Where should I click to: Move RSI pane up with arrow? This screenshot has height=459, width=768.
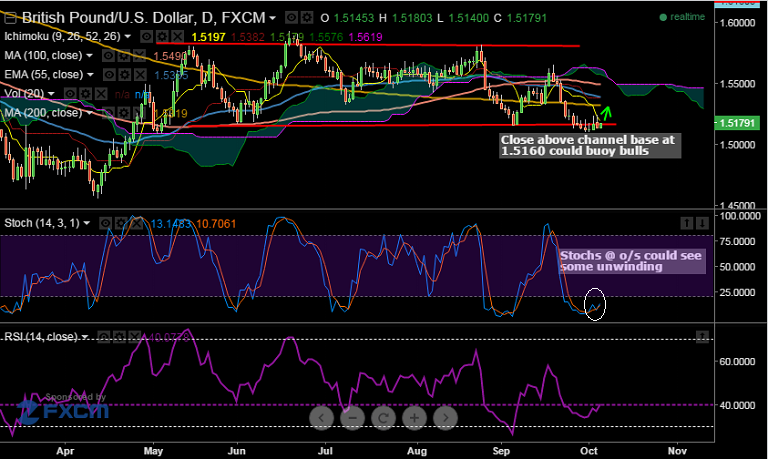(702, 337)
